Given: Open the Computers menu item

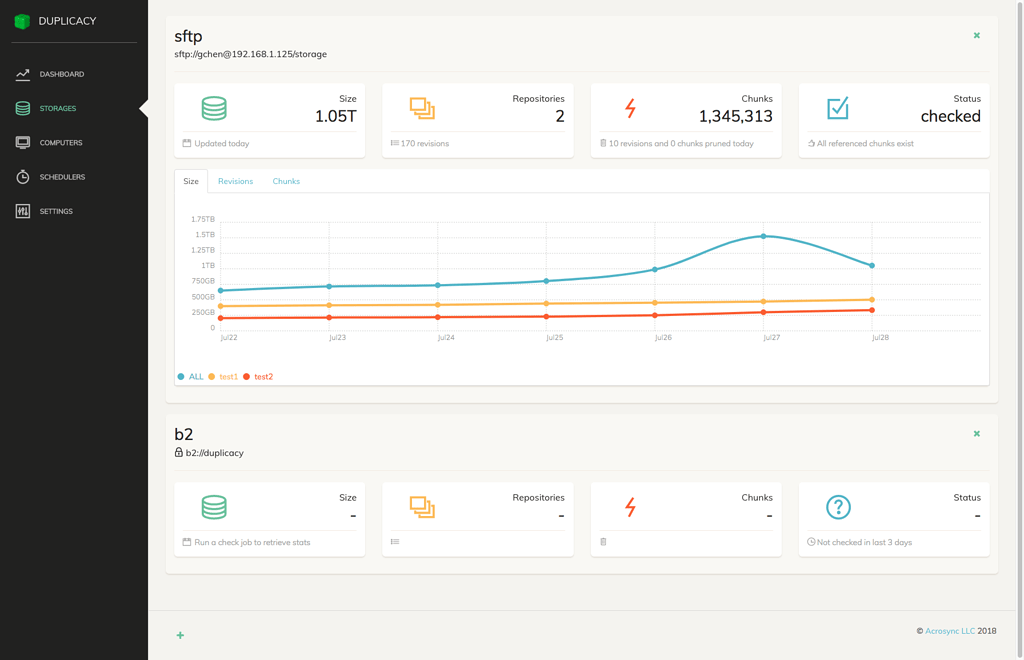Looking at the screenshot, I should coord(61,142).
